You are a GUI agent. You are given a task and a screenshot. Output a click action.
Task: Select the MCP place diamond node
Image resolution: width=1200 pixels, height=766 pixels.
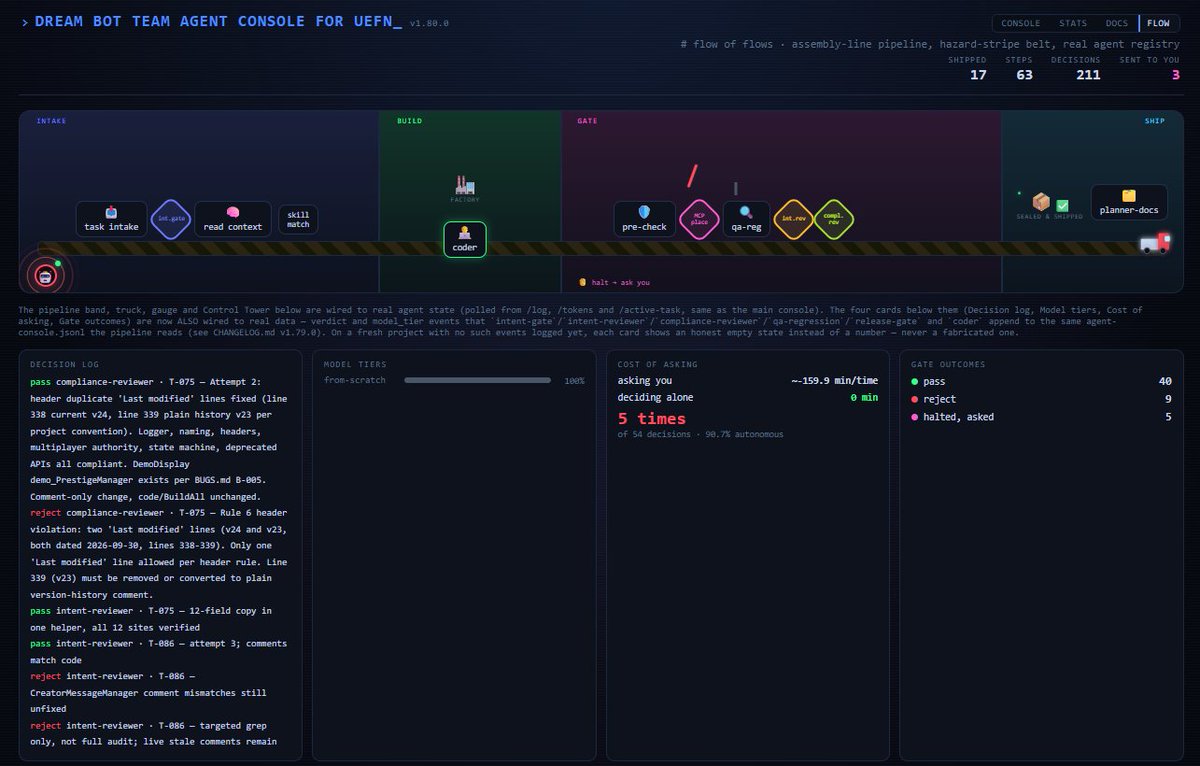click(x=700, y=218)
